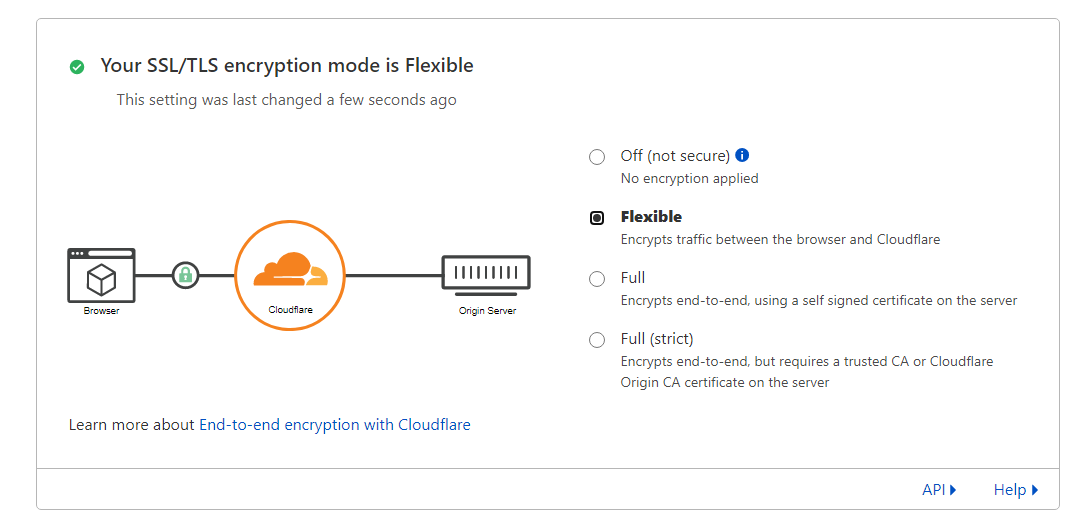Open End-to-end encryption with Cloudflare link
Screen dimensions: 1081x522
(334, 425)
